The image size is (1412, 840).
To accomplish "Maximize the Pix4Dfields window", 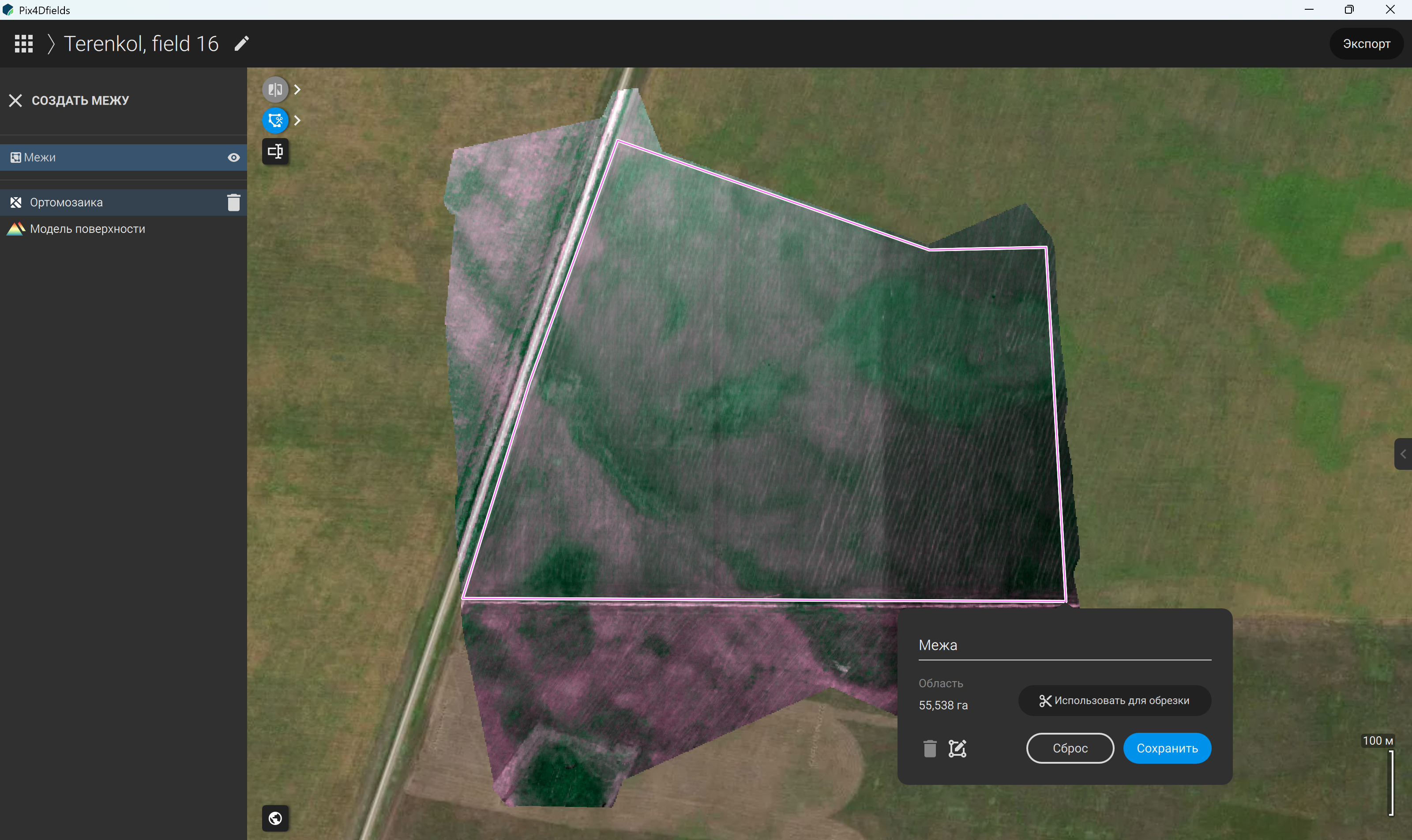I will [1349, 10].
